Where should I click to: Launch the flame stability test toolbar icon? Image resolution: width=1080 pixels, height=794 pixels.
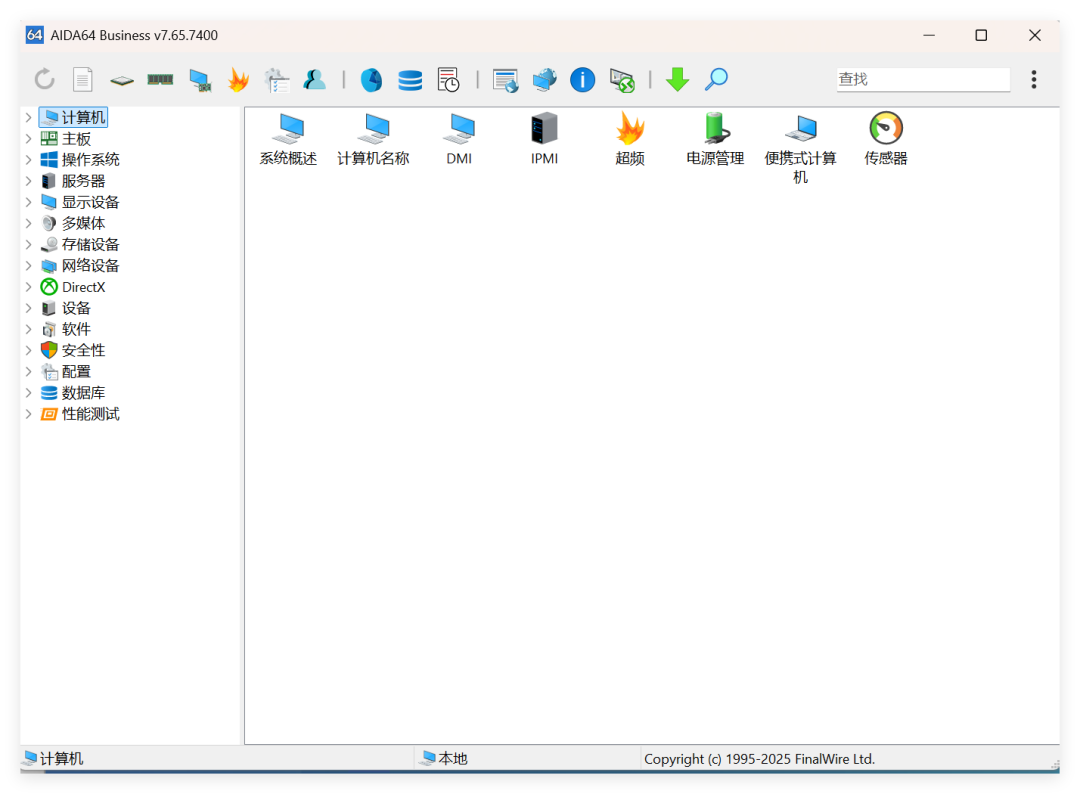(x=238, y=79)
